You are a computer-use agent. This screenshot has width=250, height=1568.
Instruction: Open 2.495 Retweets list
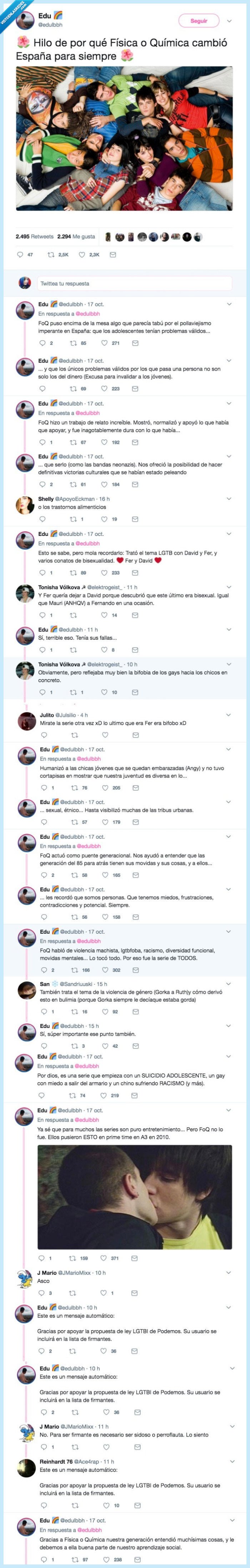[x=35, y=236]
